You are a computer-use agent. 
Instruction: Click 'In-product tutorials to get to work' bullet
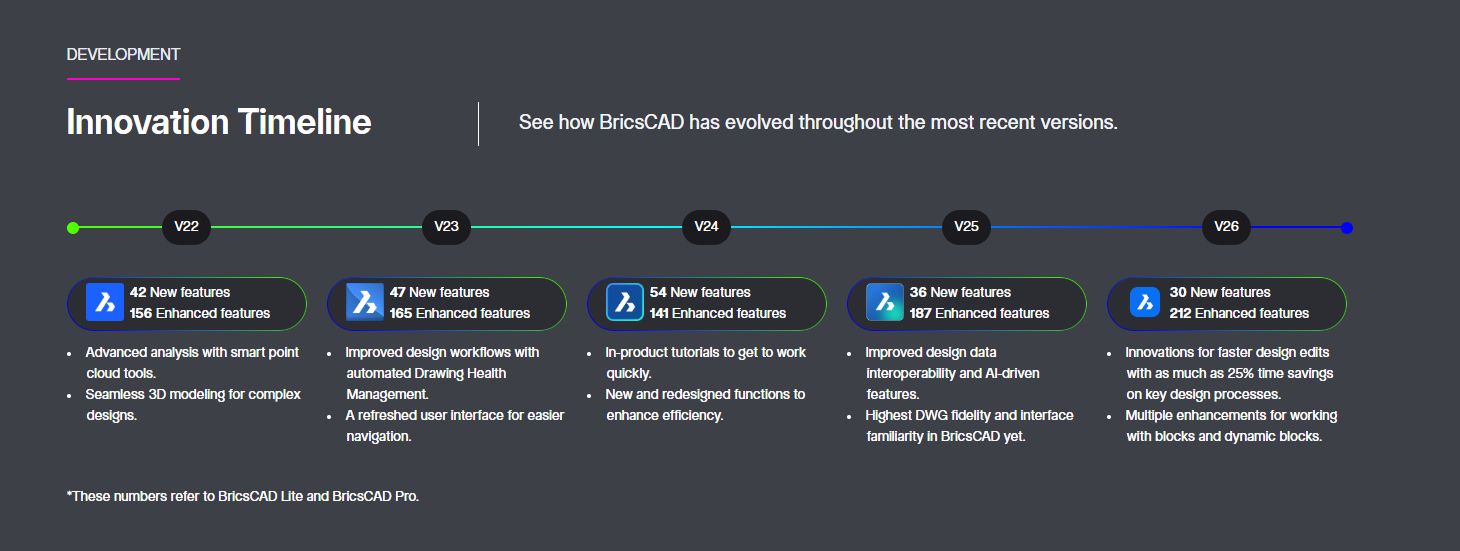[705, 363]
